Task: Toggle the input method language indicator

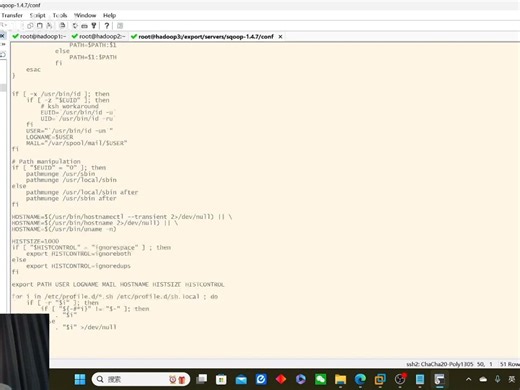Action: tap(512, 379)
